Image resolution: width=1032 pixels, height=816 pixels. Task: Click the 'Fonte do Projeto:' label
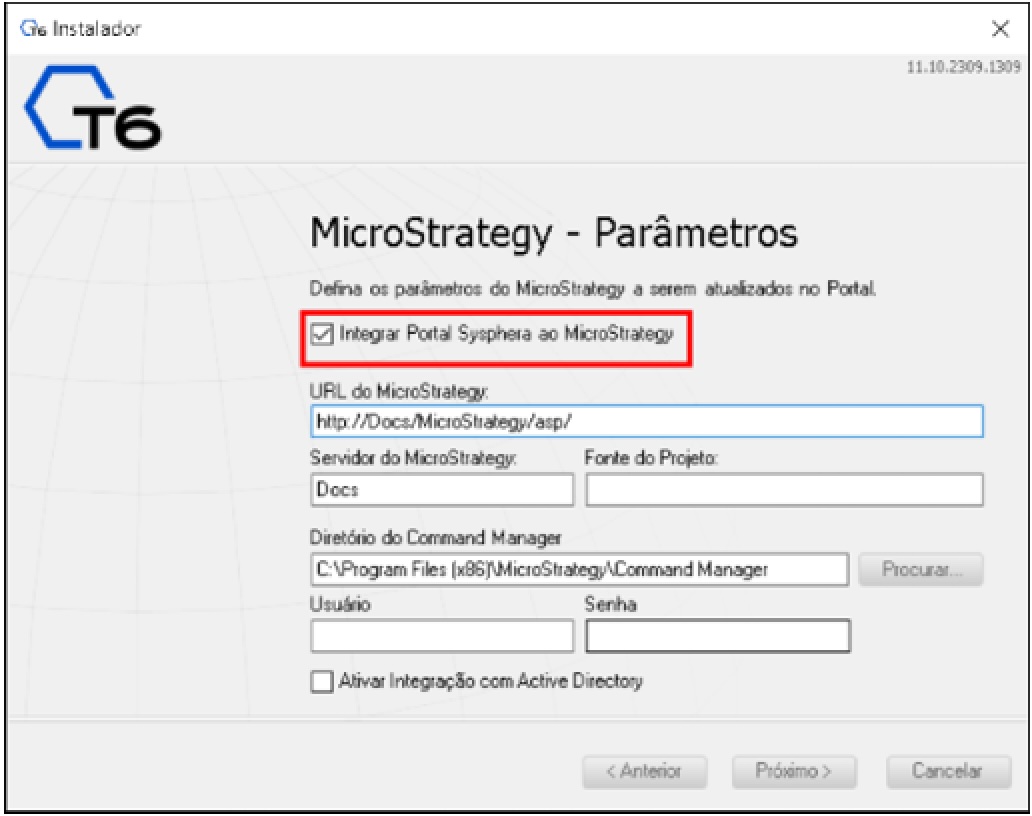click(x=651, y=458)
